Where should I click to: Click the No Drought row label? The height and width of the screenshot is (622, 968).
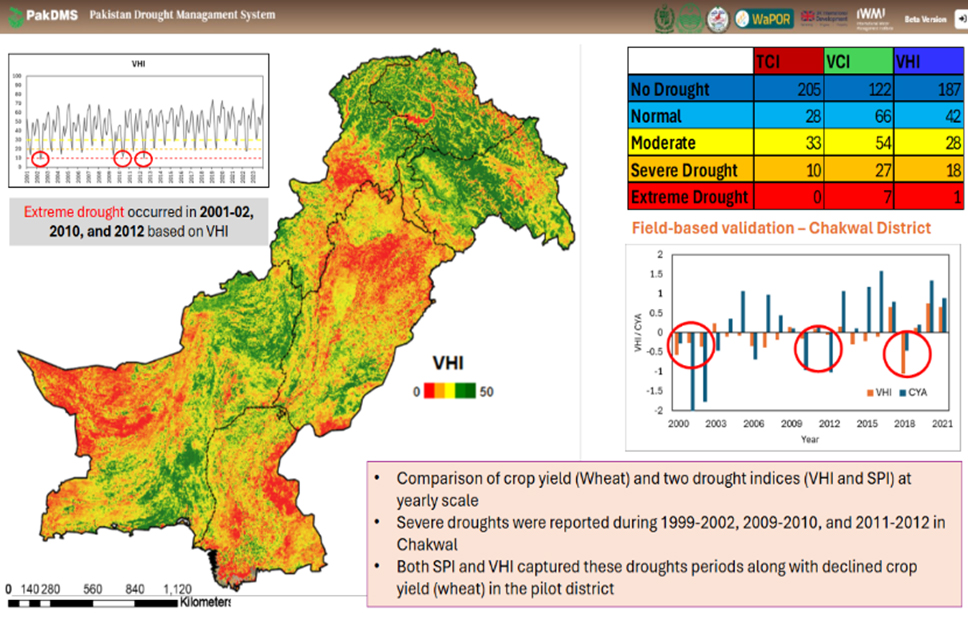tap(670, 89)
